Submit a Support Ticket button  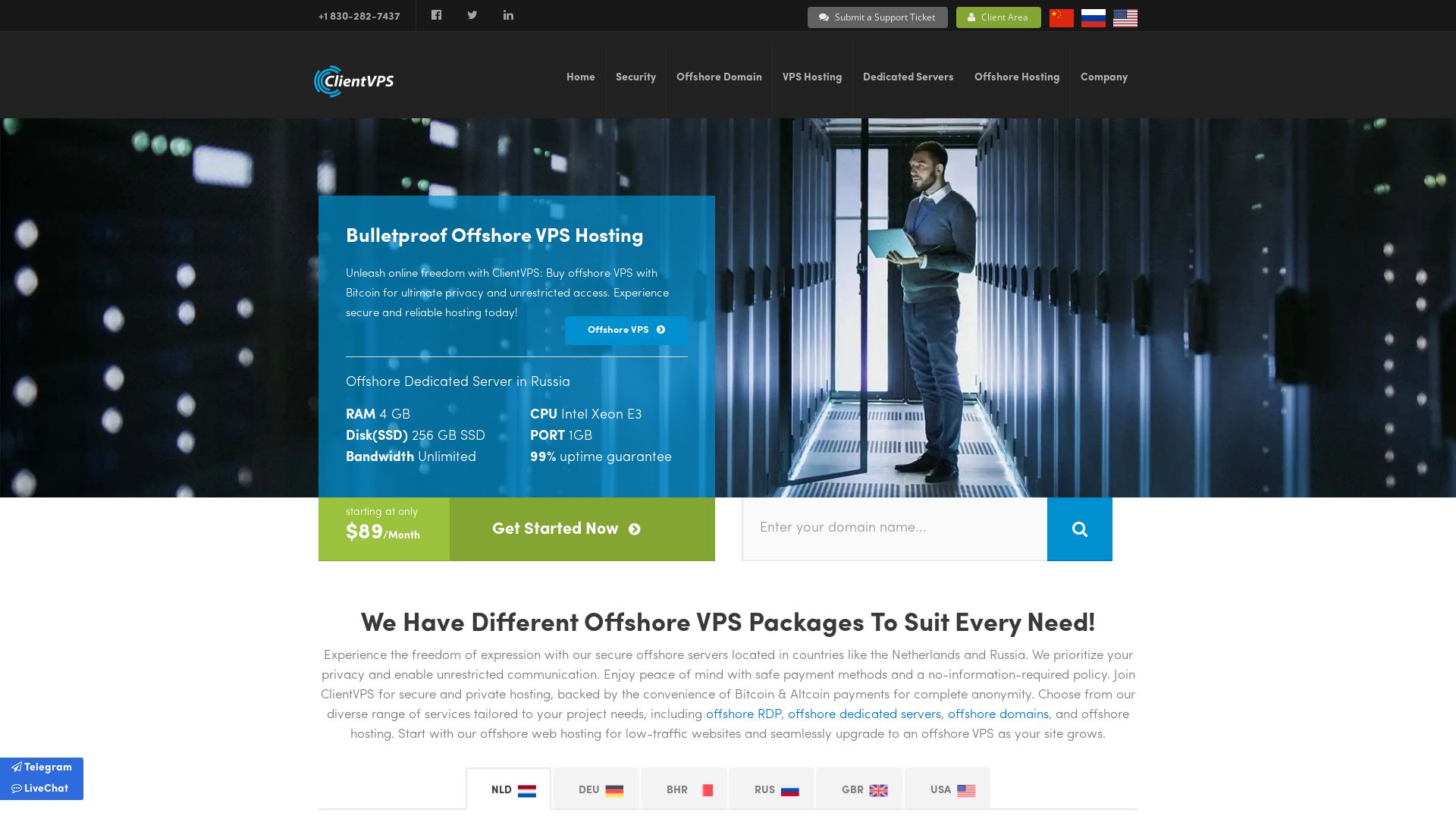(x=877, y=16)
